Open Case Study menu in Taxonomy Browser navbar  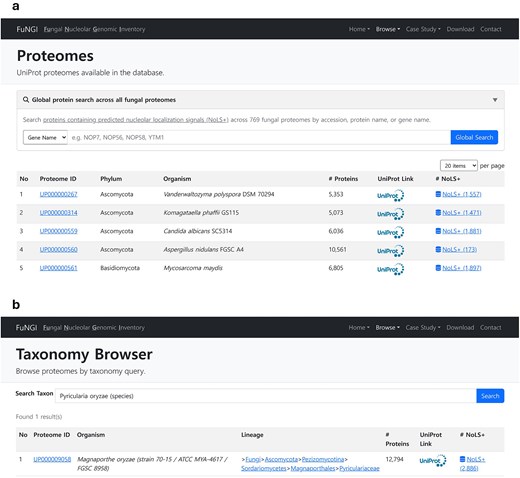[423, 327]
